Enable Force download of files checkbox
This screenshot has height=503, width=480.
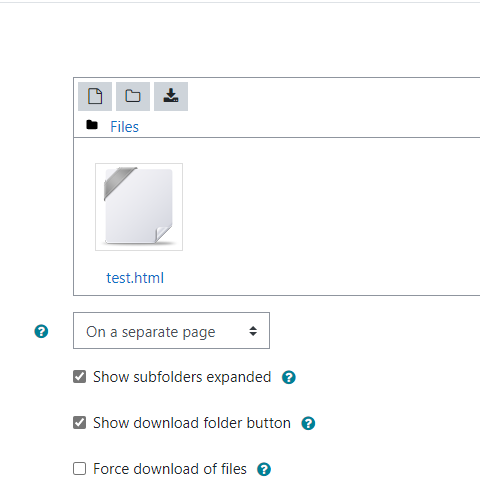80,468
